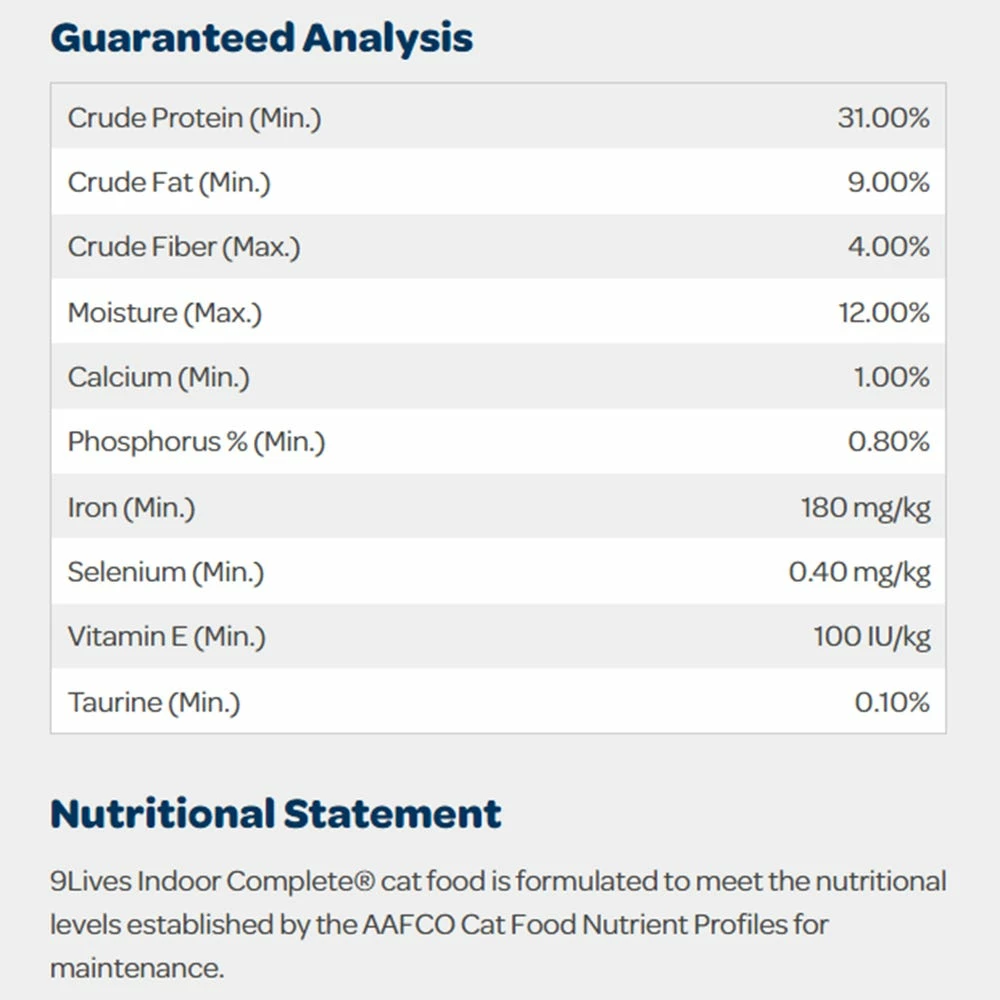
Task: Click the 4.00% crude fiber value
Action: pos(888,247)
